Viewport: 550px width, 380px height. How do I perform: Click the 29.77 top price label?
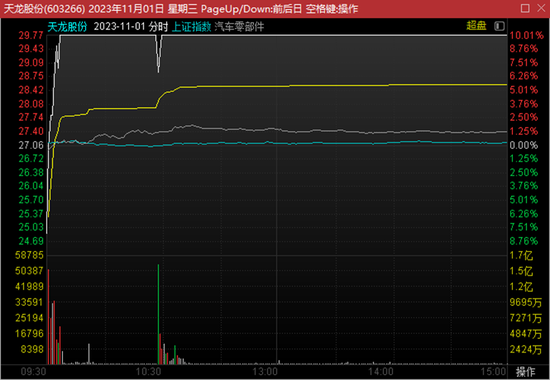point(31,35)
